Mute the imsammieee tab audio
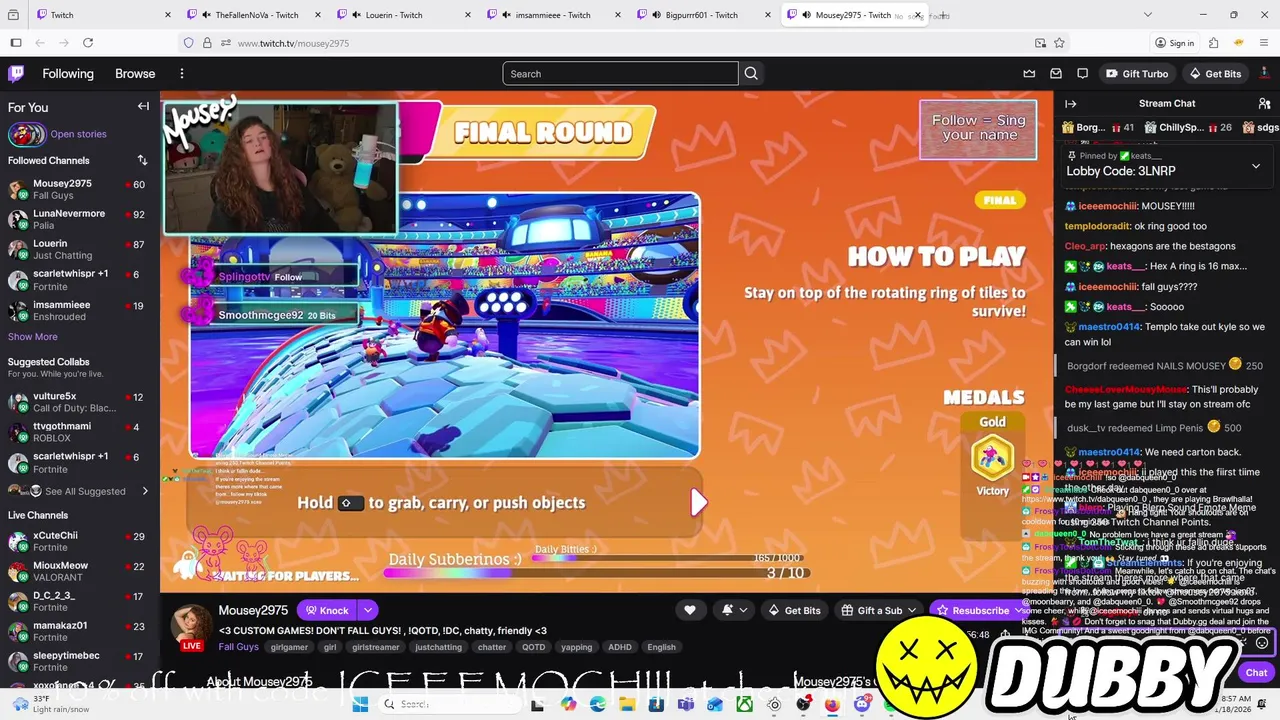The width and height of the screenshot is (1280, 720). click(x=506, y=15)
